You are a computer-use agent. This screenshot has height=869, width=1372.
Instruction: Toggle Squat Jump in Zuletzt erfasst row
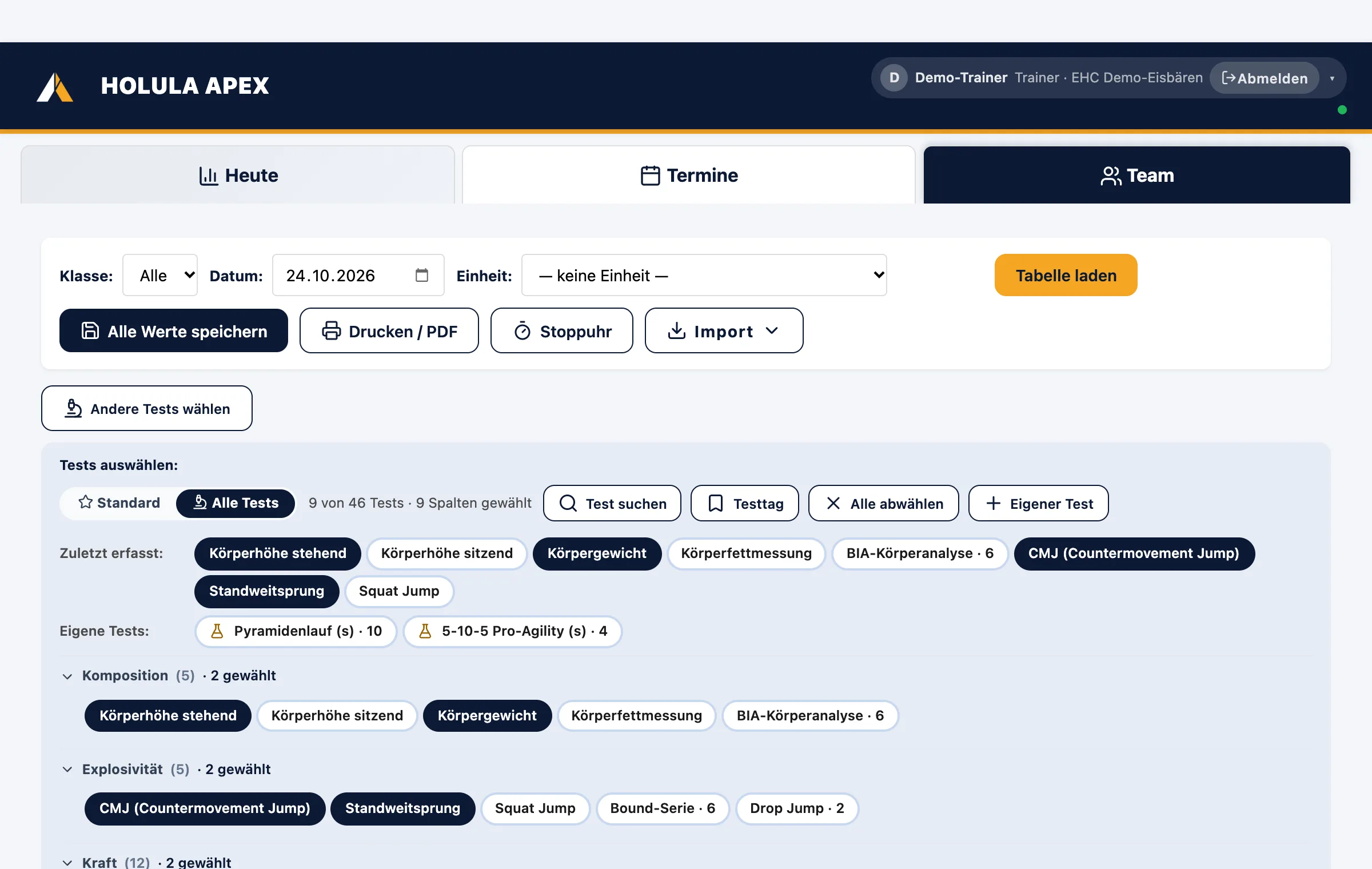pos(399,591)
